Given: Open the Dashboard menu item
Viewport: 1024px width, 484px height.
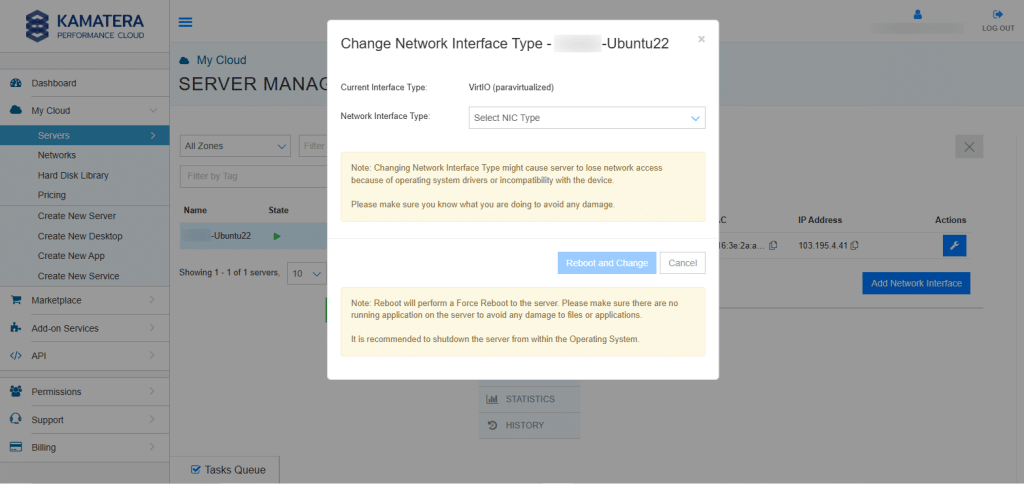Looking at the screenshot, I should [x=53, y=83].
